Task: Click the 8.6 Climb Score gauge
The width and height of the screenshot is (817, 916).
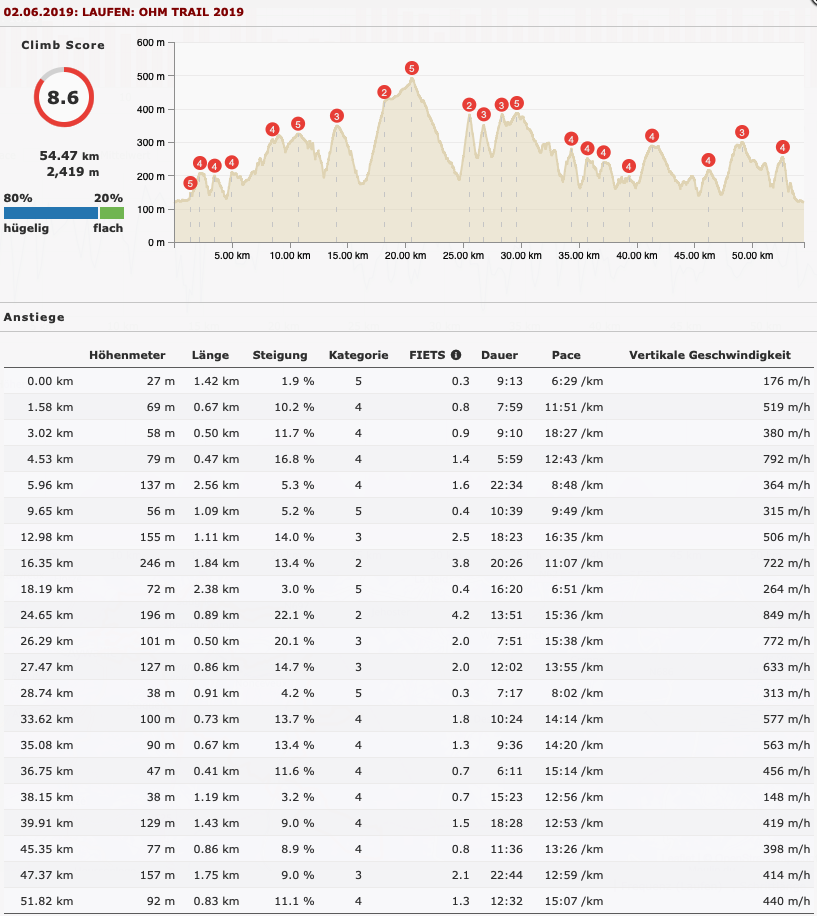Action: (x=64, y=97)
